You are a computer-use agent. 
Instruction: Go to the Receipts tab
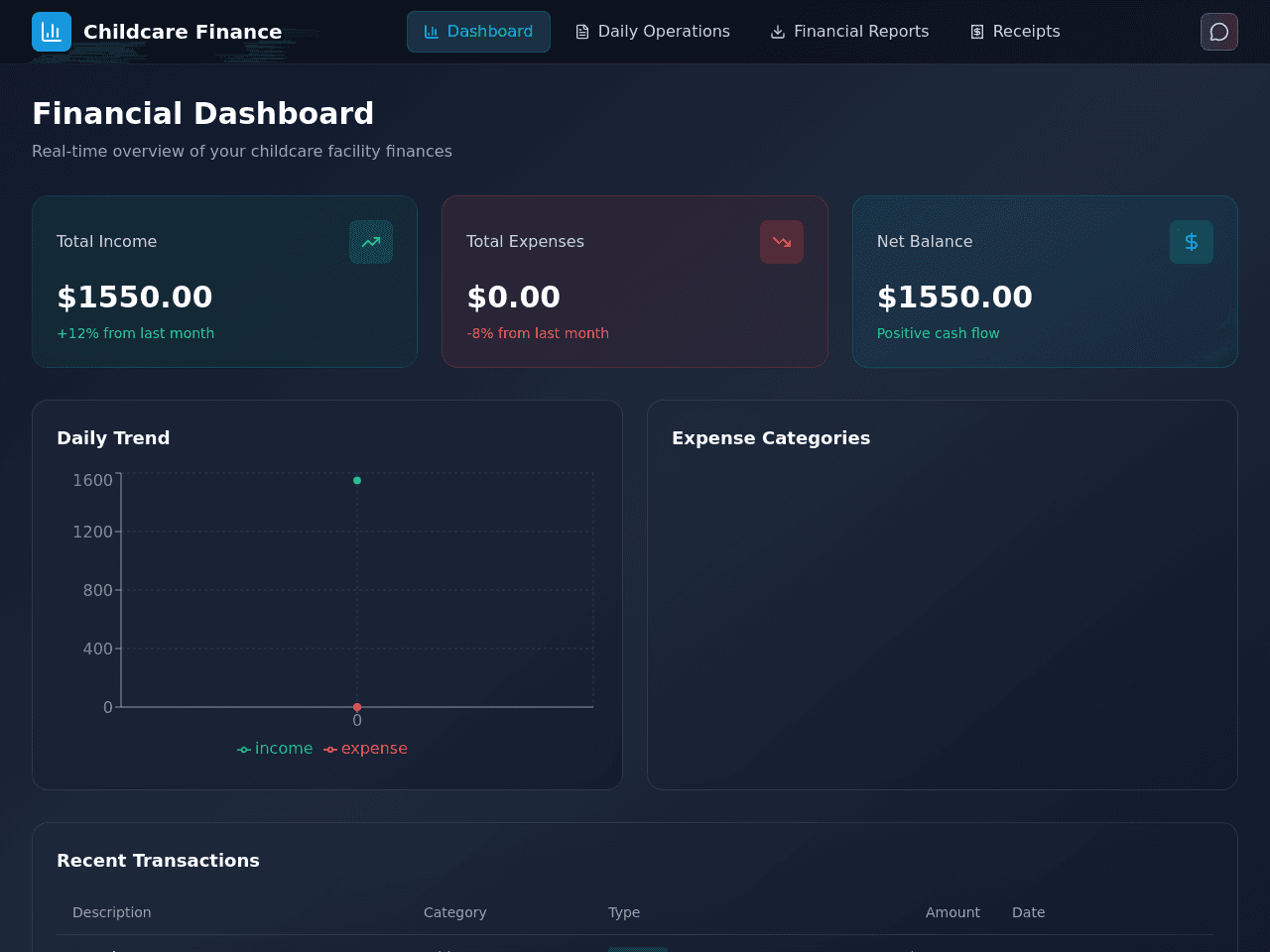(x=1015, y=32)
